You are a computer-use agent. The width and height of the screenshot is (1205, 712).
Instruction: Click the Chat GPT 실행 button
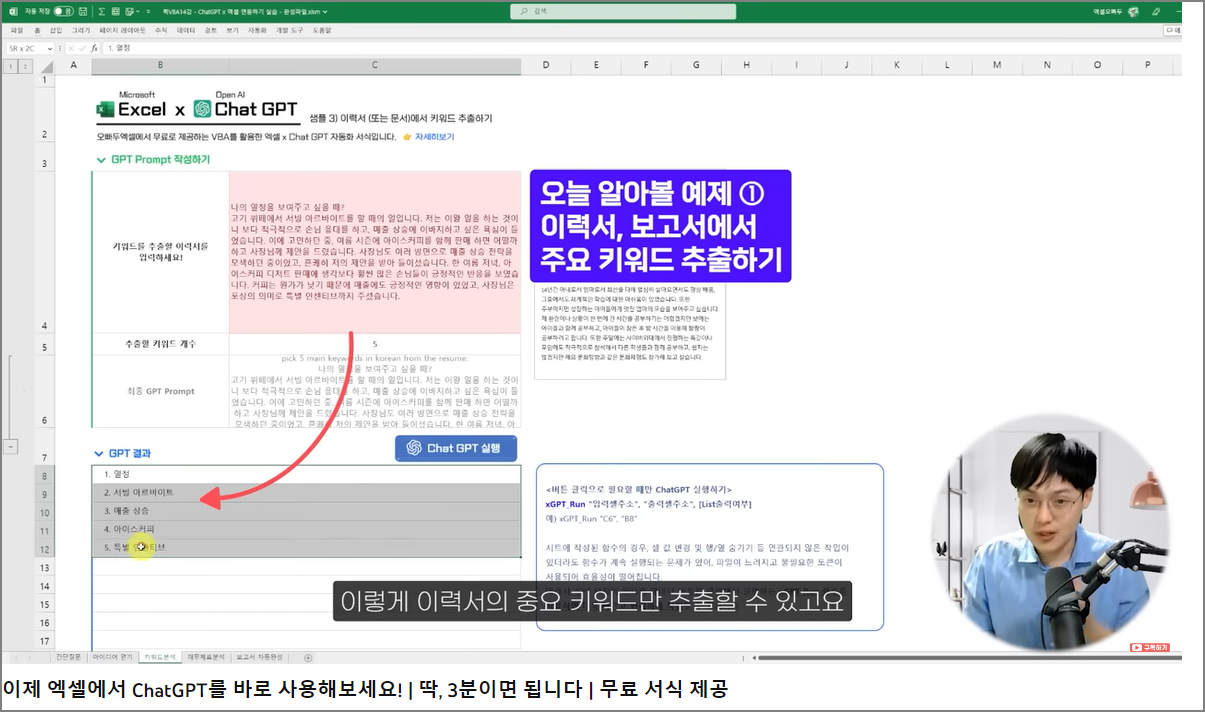456,448
